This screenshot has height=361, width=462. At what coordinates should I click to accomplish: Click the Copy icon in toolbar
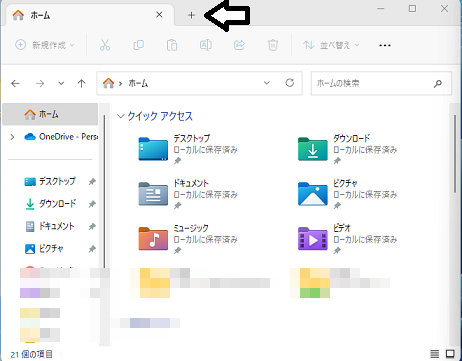click(x=138, y=45)
